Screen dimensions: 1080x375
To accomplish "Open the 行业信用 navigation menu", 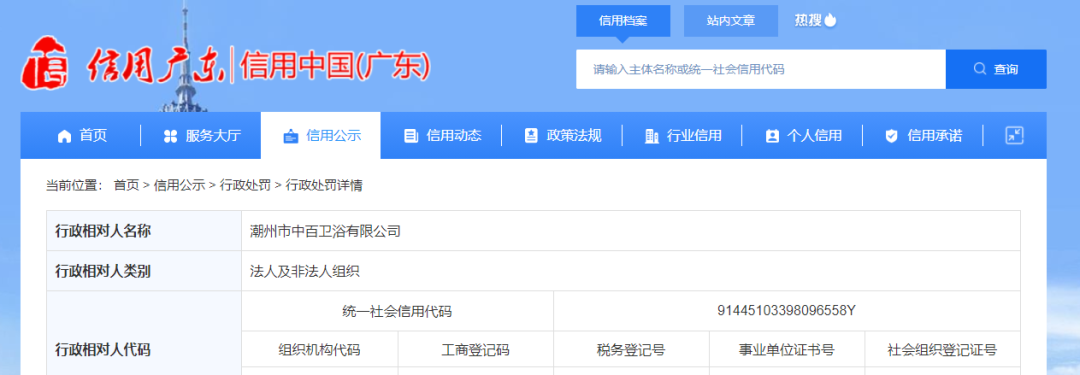I will (682, 135).
